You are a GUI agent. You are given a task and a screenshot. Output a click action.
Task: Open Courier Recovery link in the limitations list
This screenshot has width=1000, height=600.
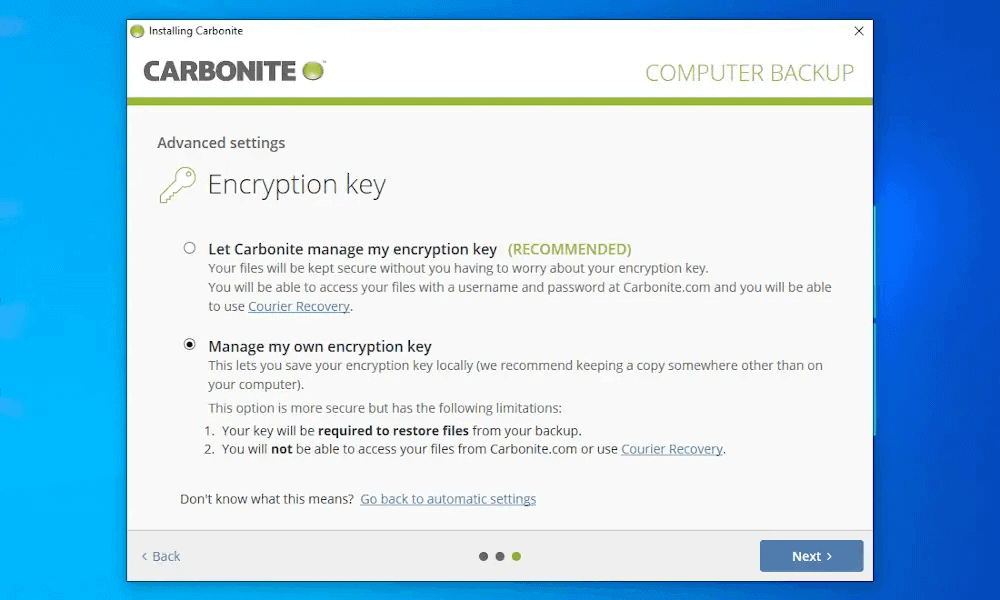(672, 450)
